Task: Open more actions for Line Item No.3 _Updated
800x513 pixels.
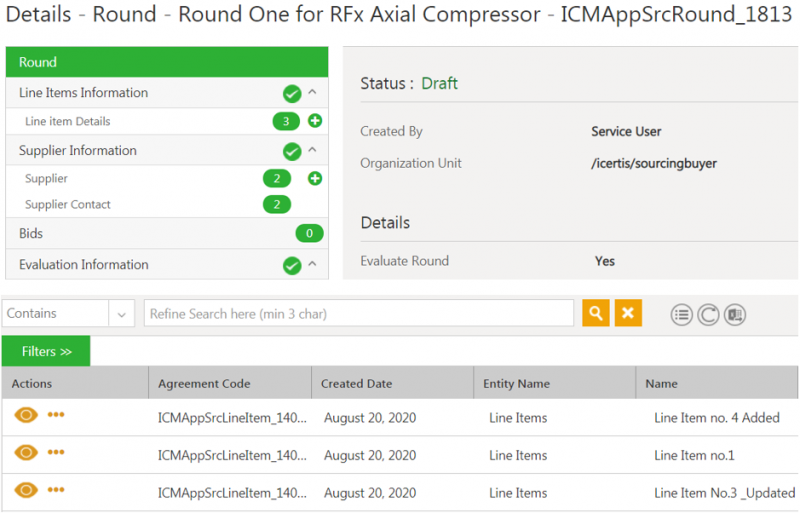Action: 56,490
